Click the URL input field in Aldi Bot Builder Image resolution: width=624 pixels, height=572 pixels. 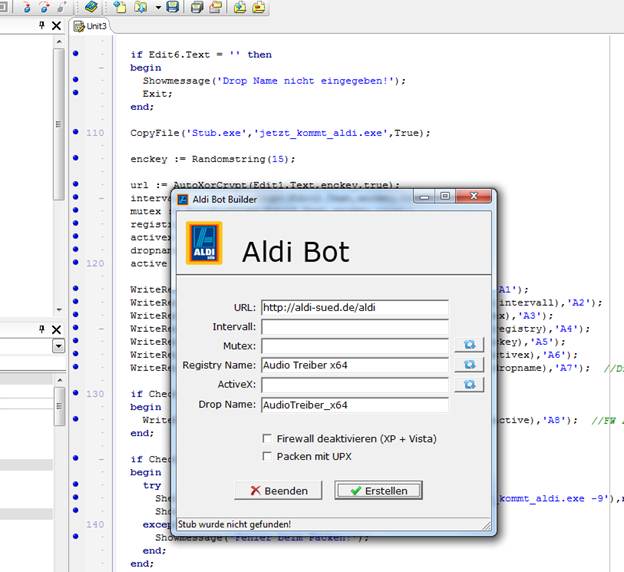(x=355, y=308)
